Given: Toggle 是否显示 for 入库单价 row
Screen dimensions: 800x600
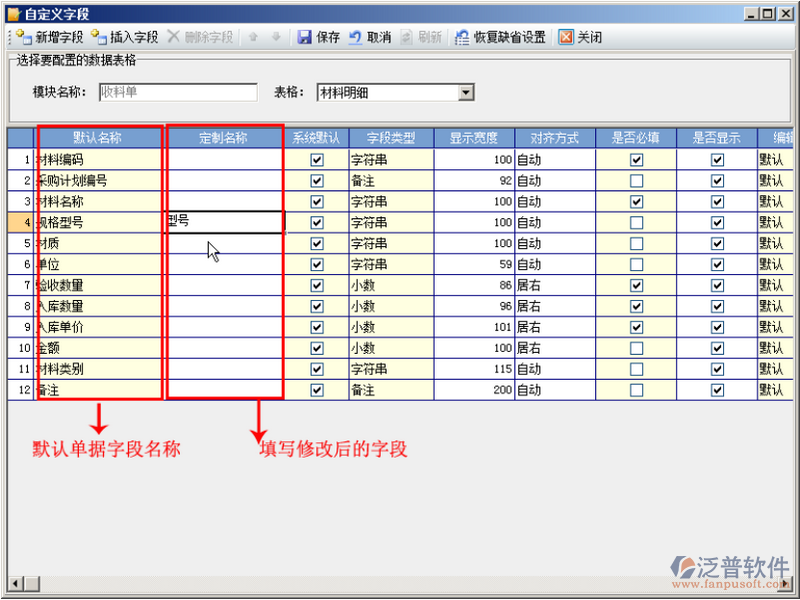Looking at the screenshot, I should tap(717, 328).
